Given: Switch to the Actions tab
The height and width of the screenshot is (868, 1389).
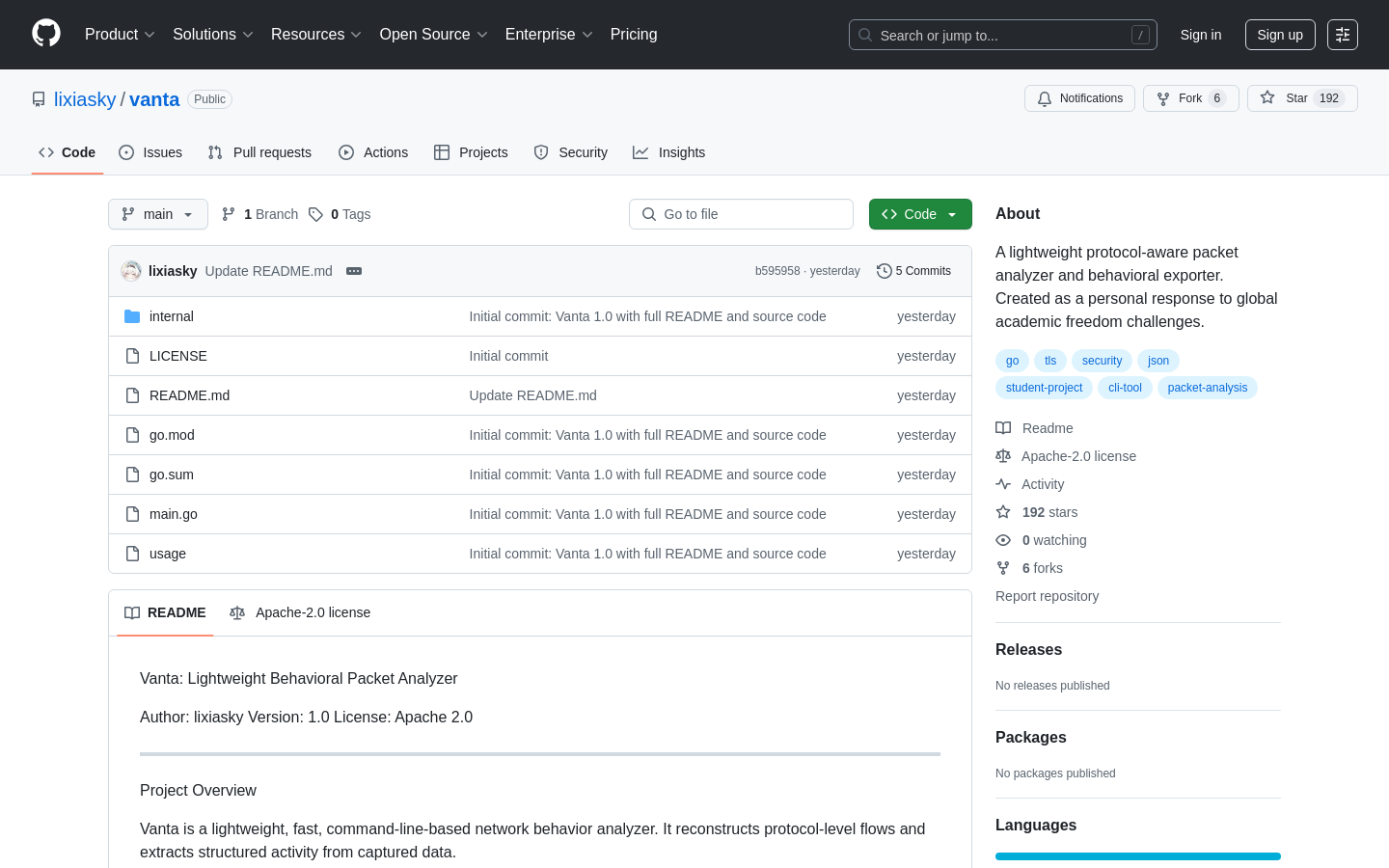Looking at the screenshot, I should tap(373, 152).
